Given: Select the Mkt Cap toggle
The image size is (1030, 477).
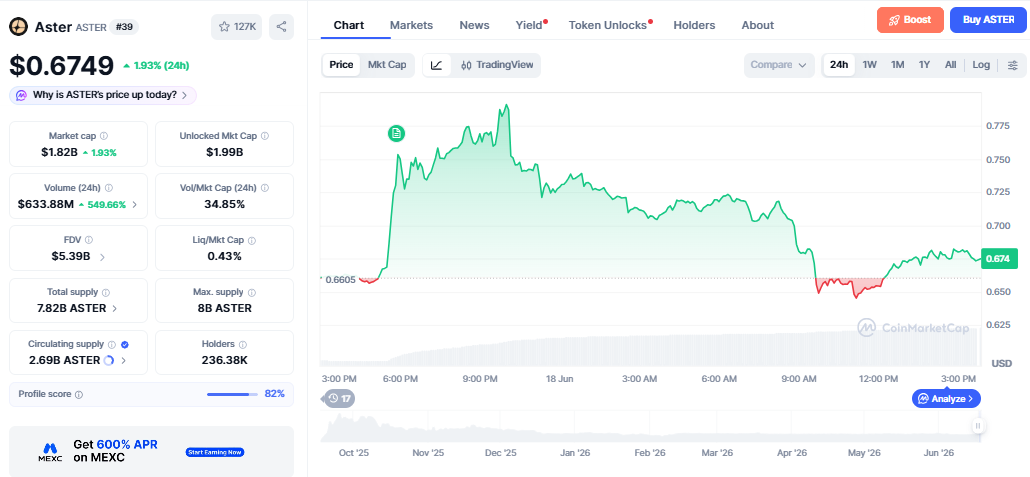Looking at the screenshot, I should tap(387, 65).
